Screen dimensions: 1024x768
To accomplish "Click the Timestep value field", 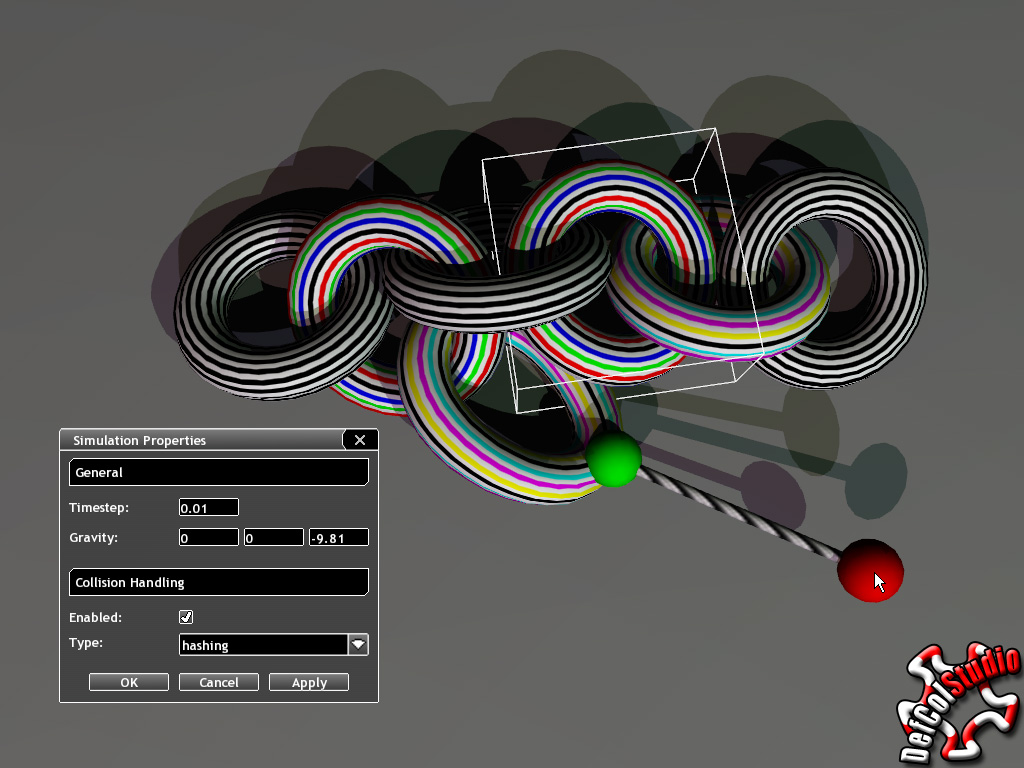I will 208,507.
